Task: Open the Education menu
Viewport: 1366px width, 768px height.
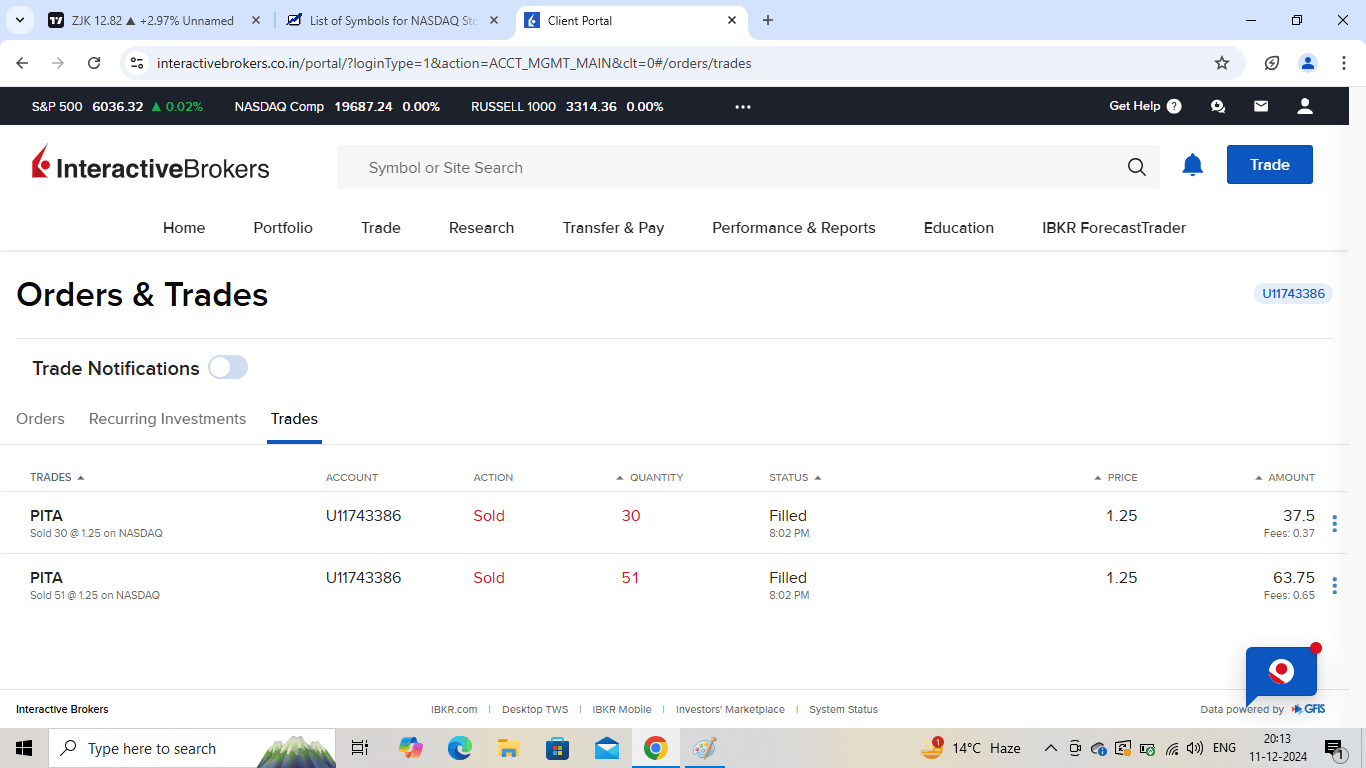Action: tap(959, 228)
